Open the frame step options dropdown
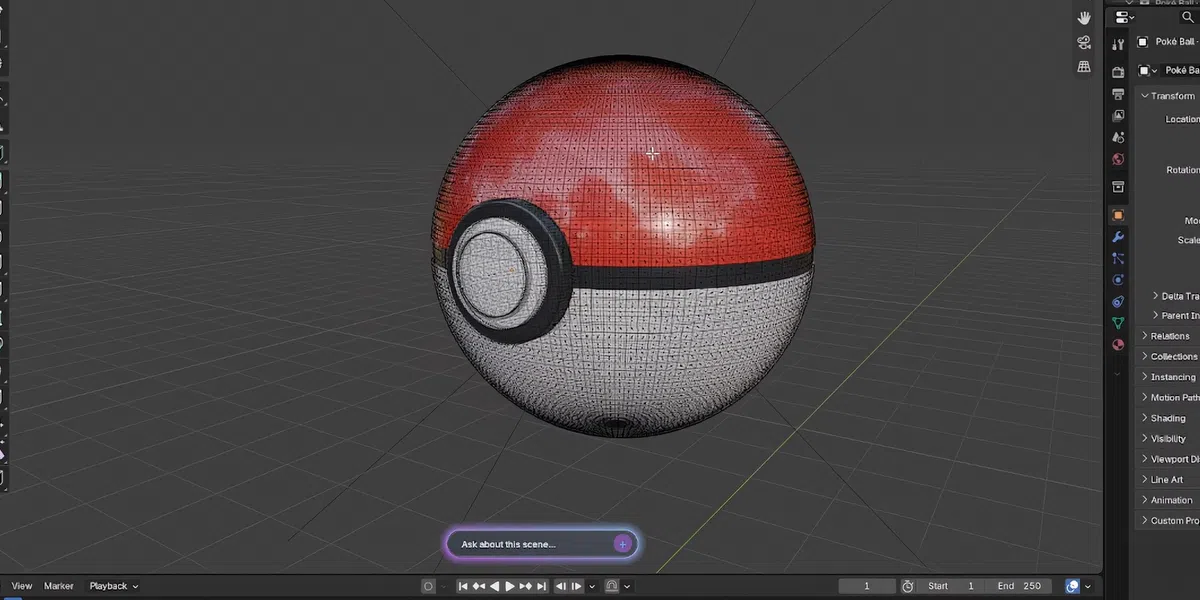 pyautogui.click(x=592, y=586)
